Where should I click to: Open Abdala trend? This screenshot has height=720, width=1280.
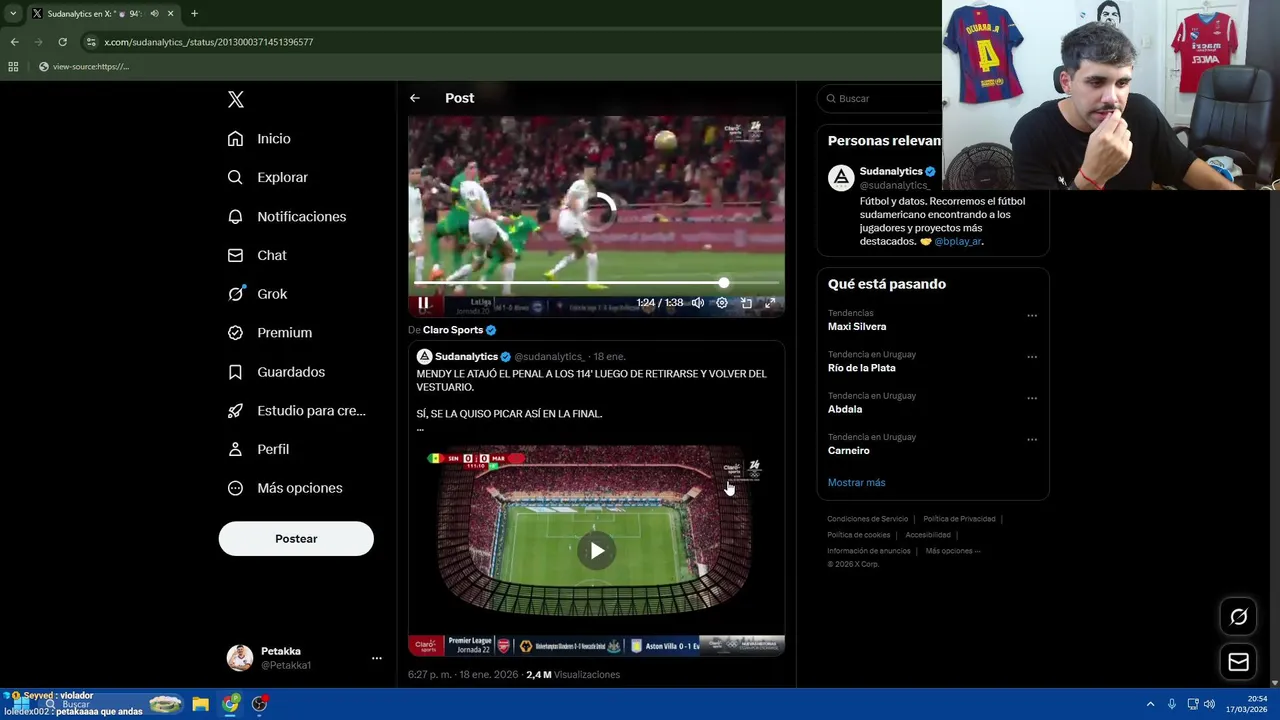click(845, 409)
